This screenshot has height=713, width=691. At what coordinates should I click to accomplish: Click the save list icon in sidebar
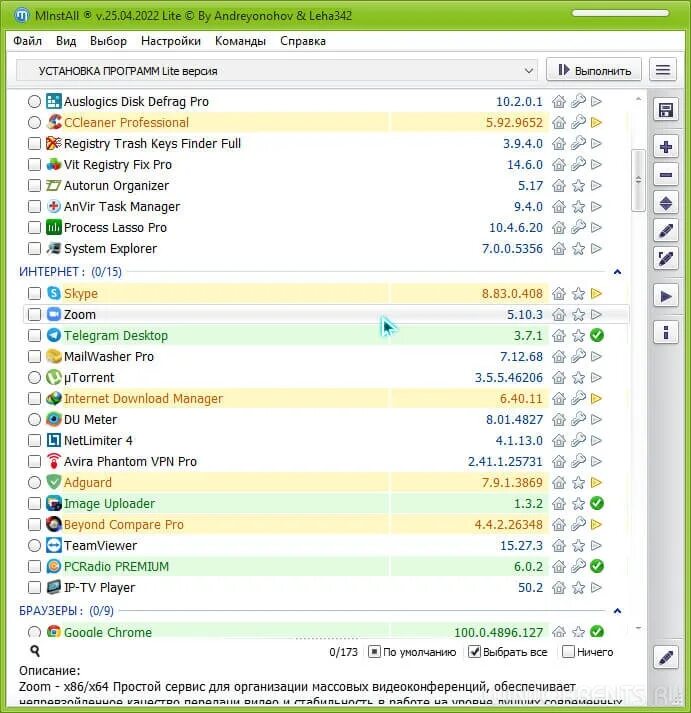pos(666,110)
